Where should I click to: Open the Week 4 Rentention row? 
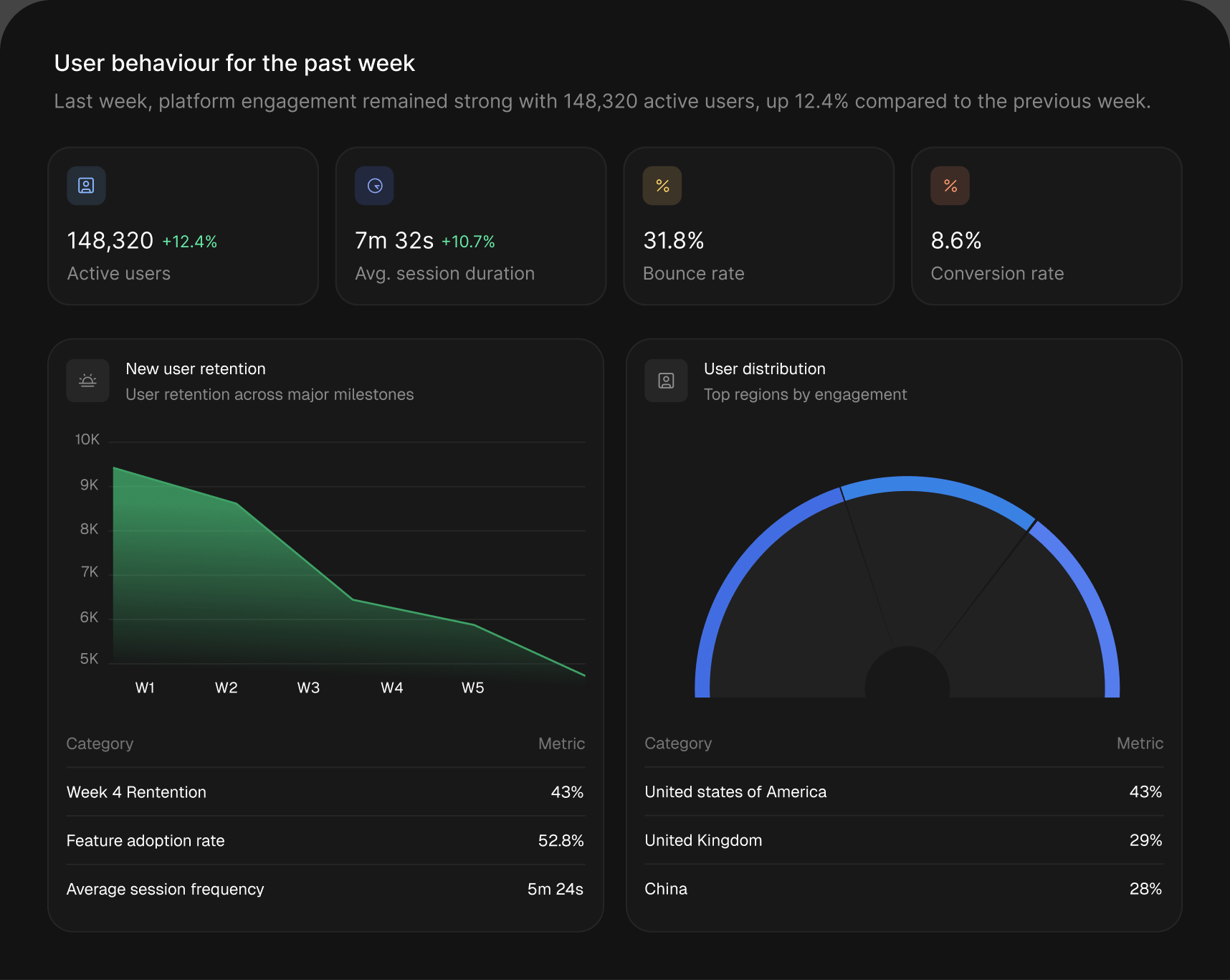tap(325, 792)
